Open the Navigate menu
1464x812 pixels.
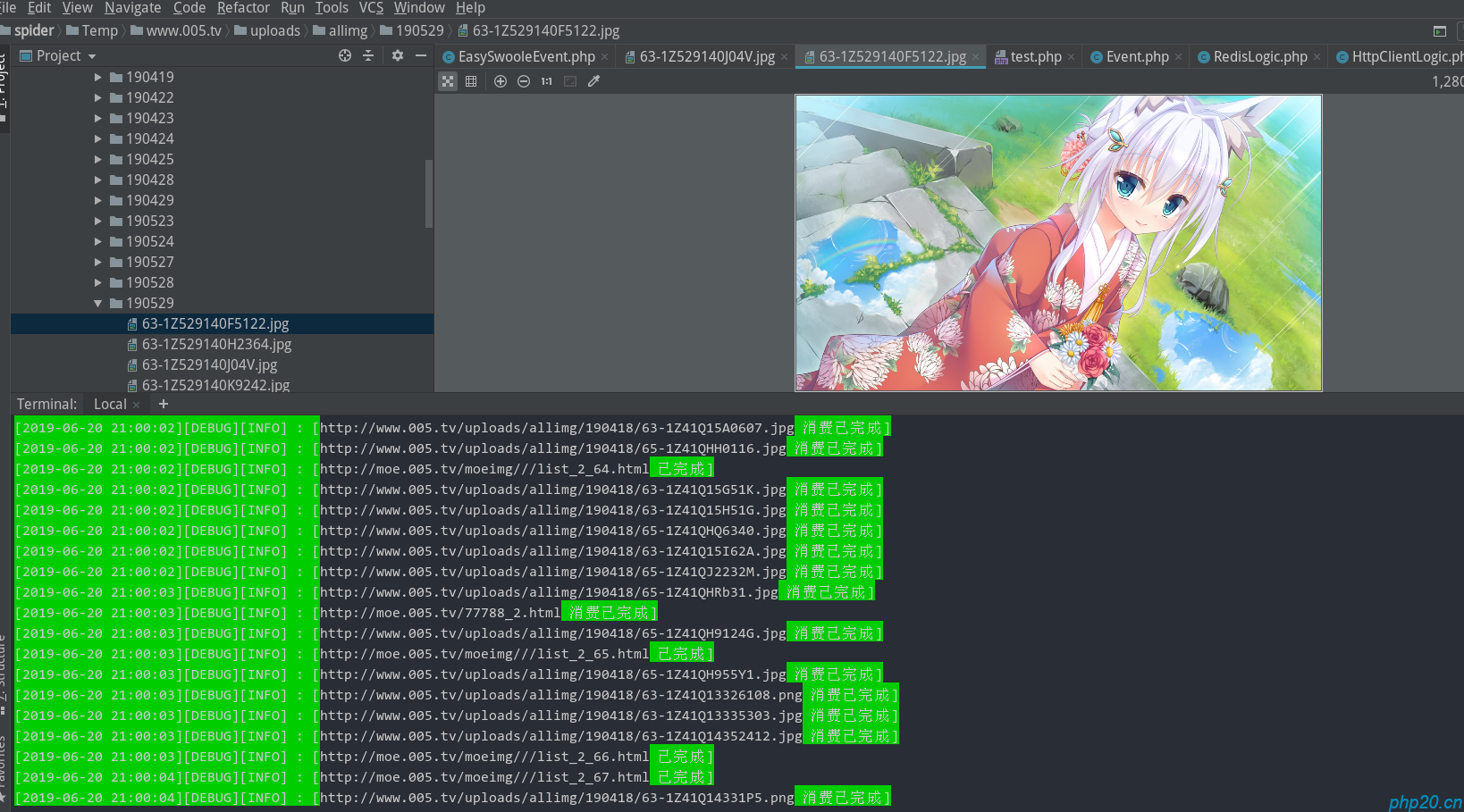point(132,8)
